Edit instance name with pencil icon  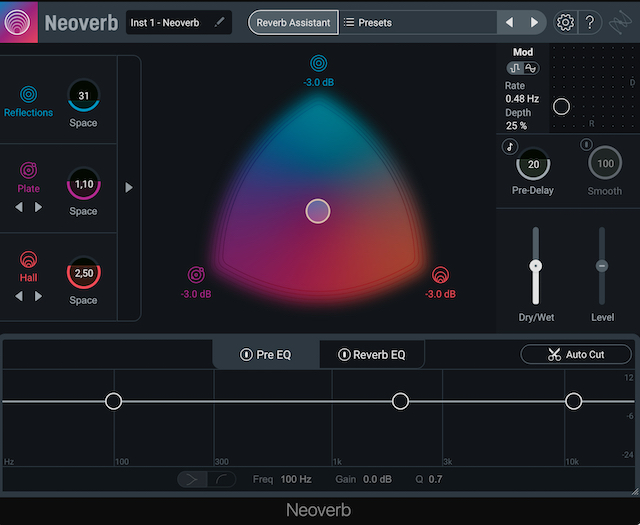click(x=220, y=22)
